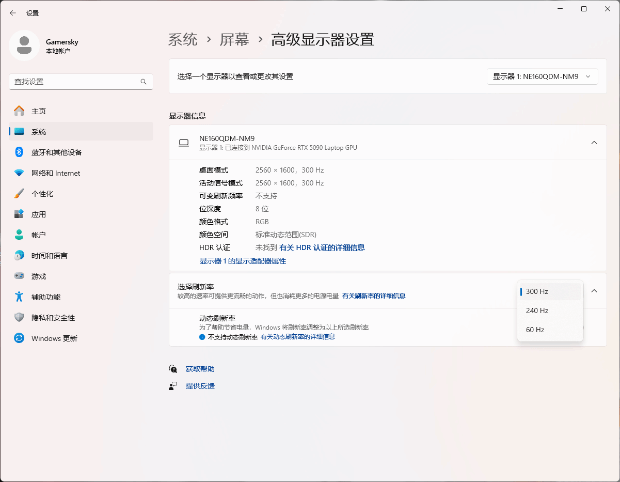Navigate to 系统 breadcrumb
This screenshot has height=482, width=620.
pos(183,40)
